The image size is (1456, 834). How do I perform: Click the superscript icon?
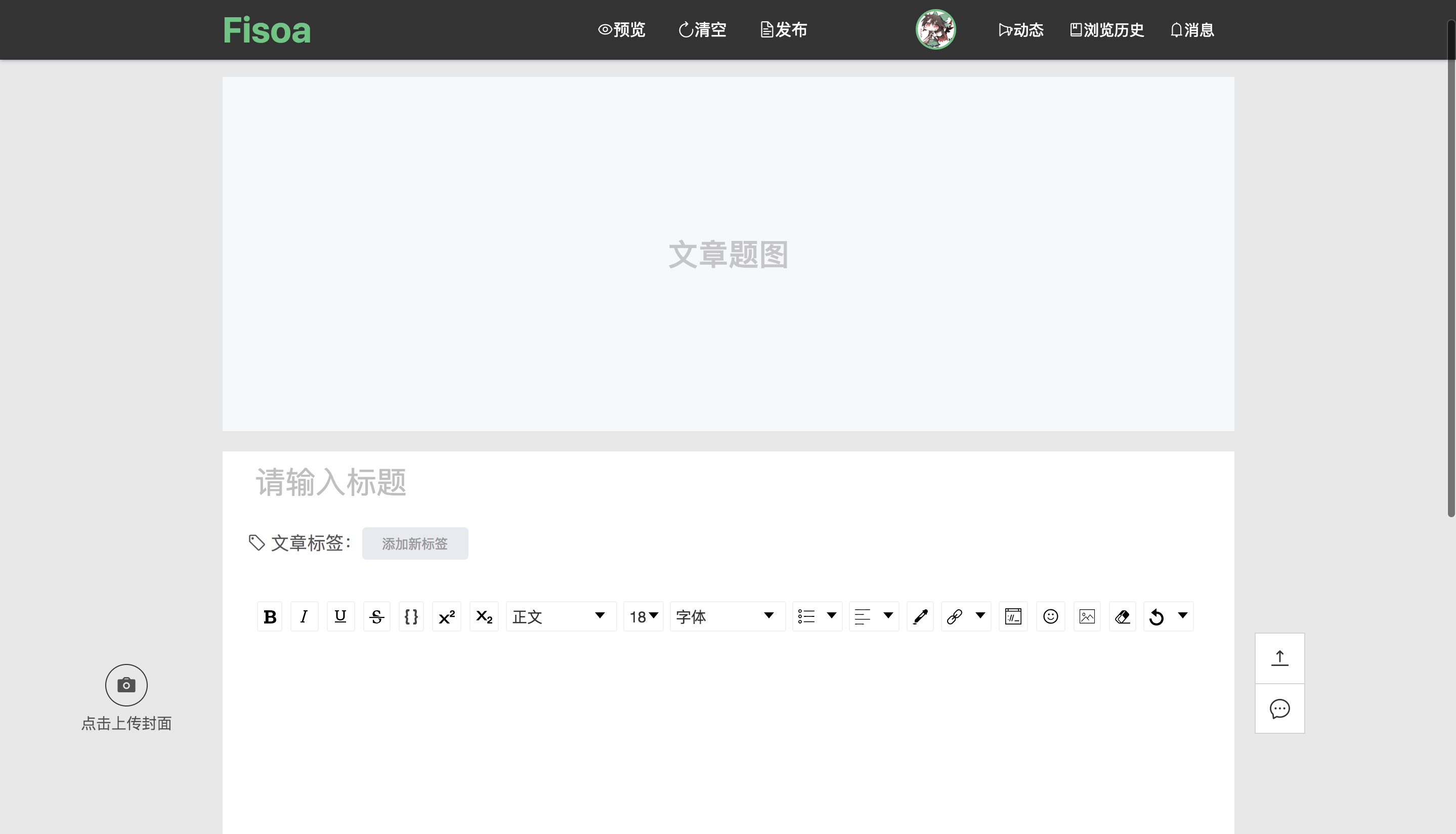(x=447, y=617)
